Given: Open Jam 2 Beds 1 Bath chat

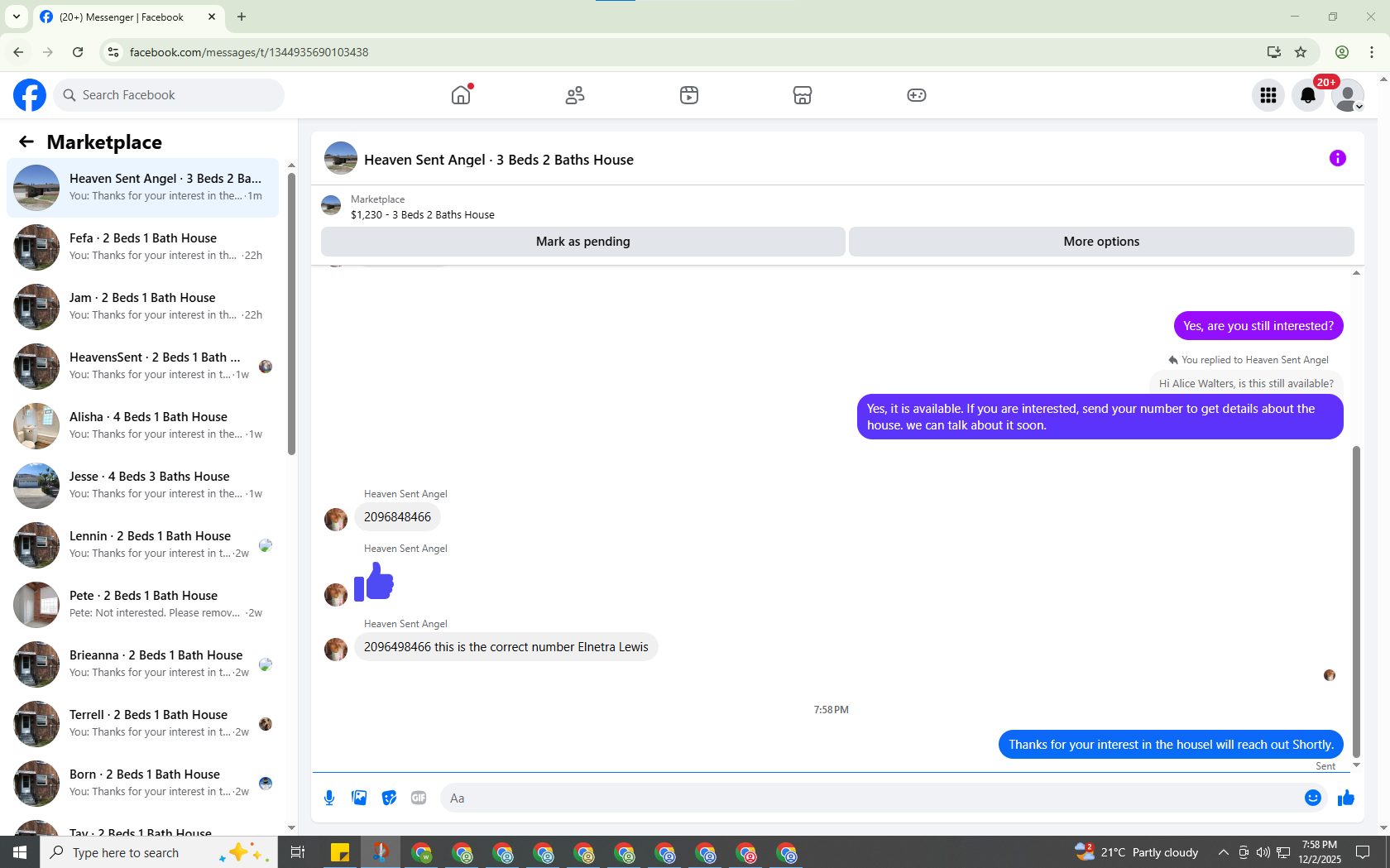Looking at the screenshot, I should click(142, 307).
